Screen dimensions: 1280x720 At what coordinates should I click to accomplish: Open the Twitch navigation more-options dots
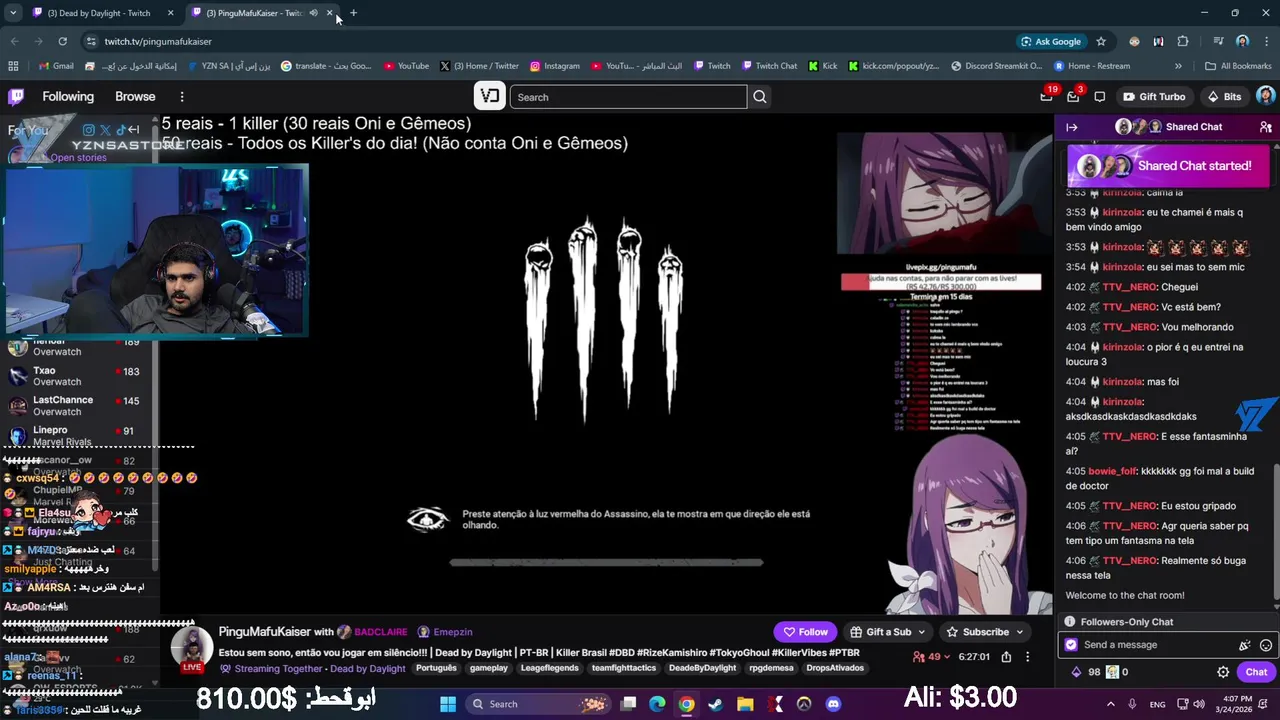coord(182,97)
